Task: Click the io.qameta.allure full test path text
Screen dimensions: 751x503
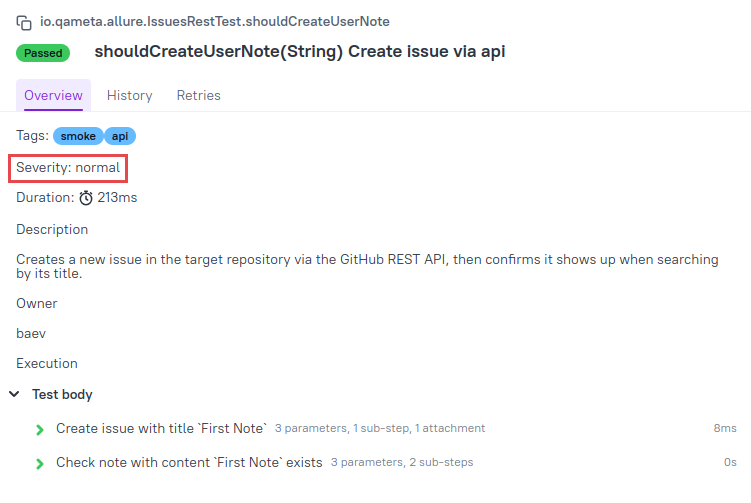Action: click(x=215, y=22)
